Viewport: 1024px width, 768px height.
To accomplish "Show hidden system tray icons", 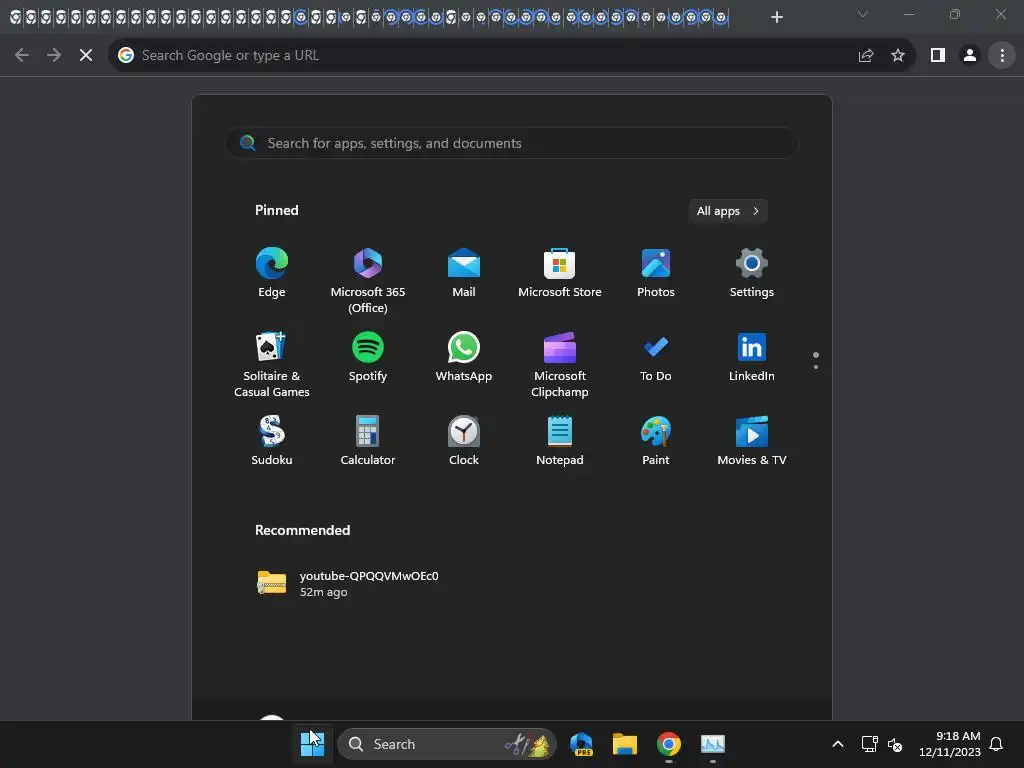I will [x=838, y=744].
